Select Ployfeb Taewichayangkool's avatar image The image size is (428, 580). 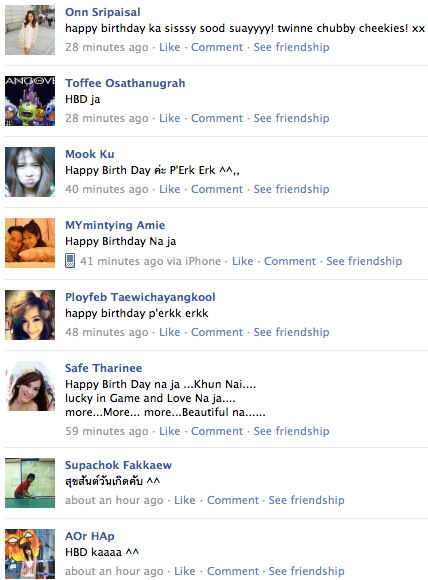[30, 315]
